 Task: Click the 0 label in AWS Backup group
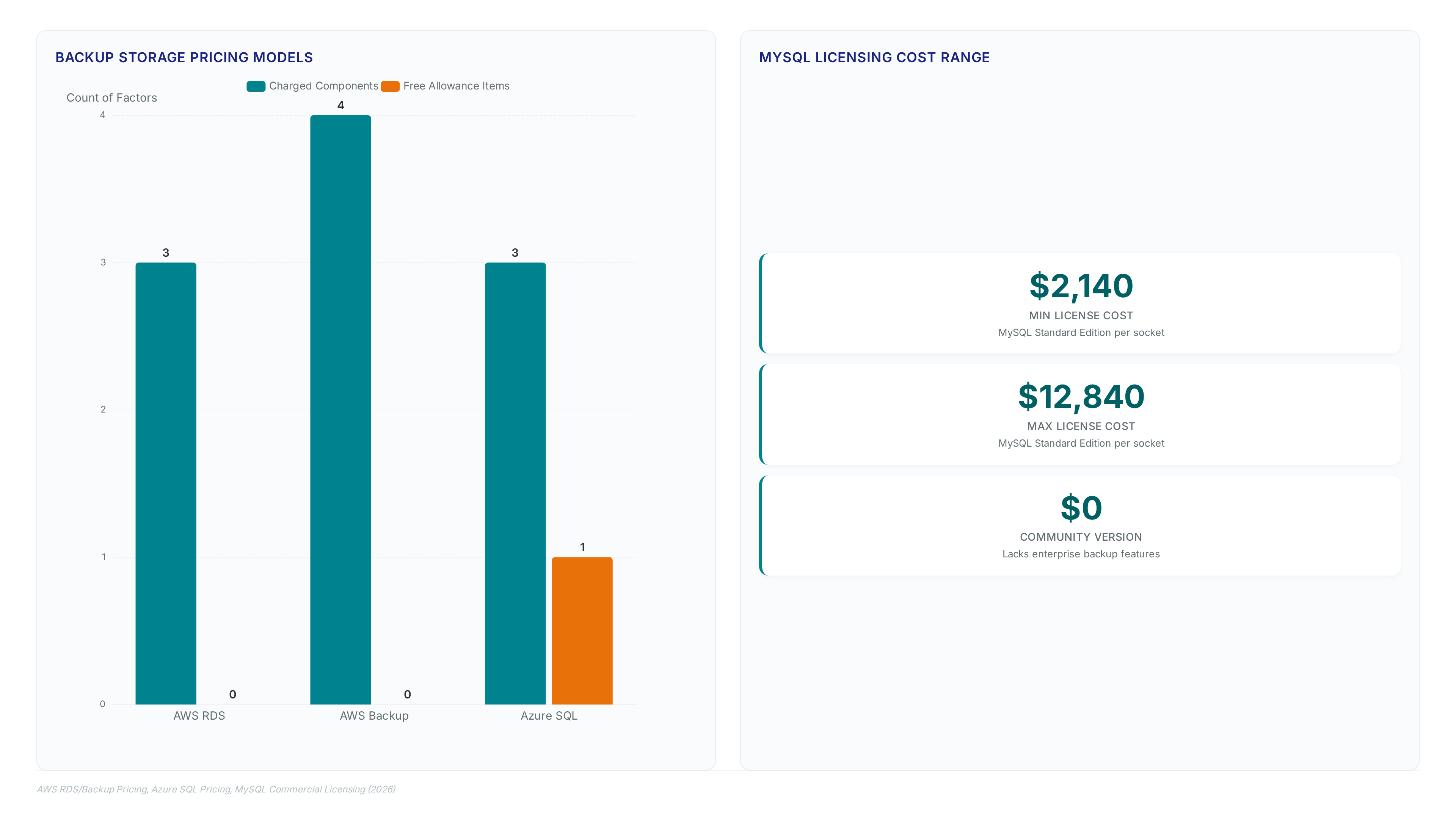(x=408, y=695)
